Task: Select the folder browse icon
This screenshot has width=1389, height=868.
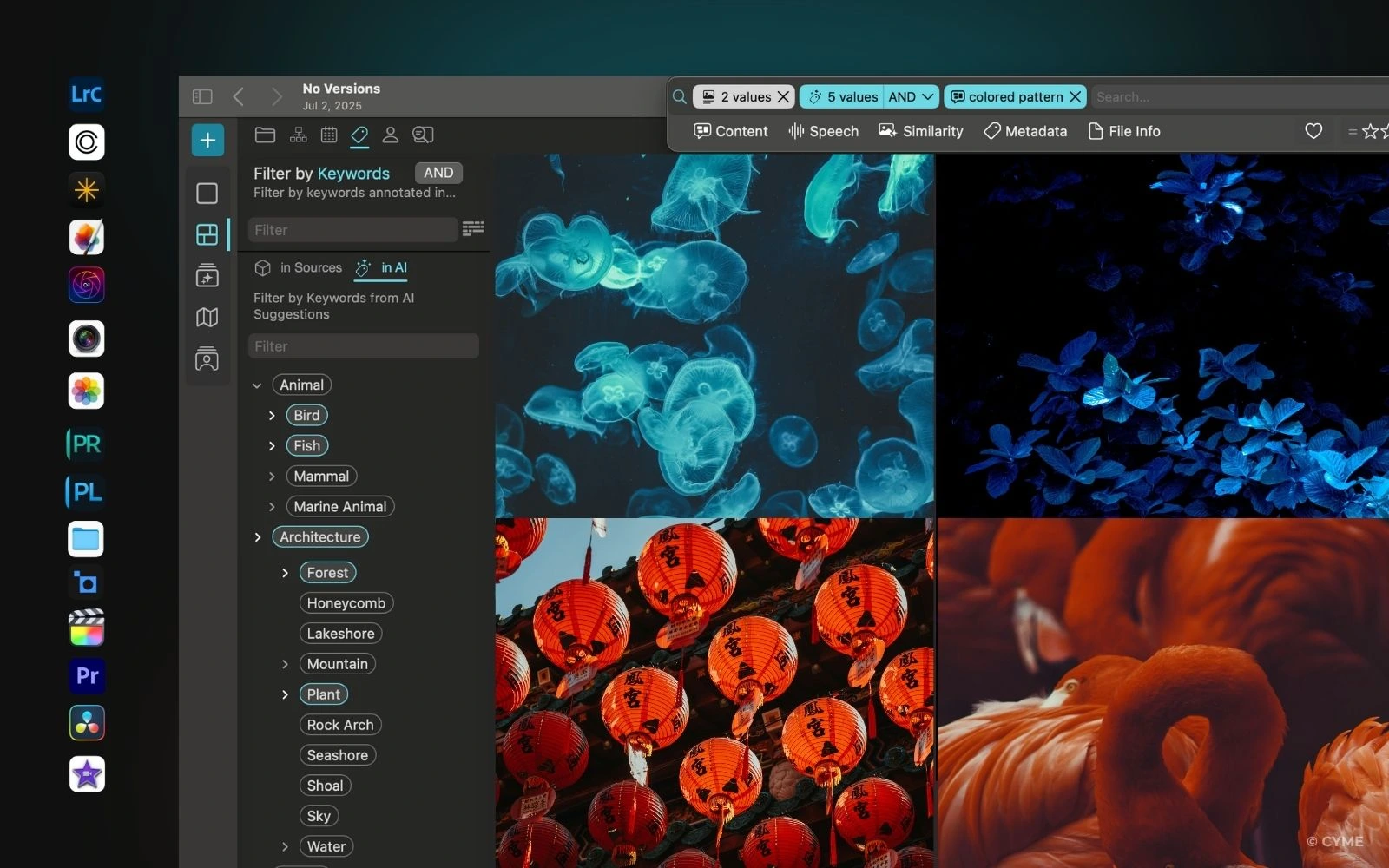Action: coord(265,135)
